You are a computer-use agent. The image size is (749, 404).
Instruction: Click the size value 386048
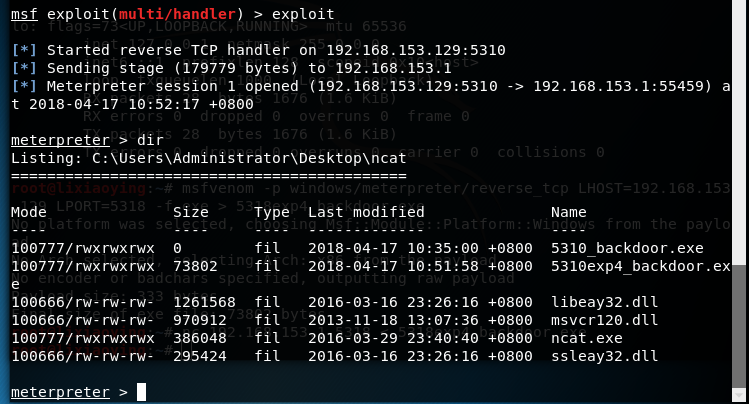click(x=200, y=338)
